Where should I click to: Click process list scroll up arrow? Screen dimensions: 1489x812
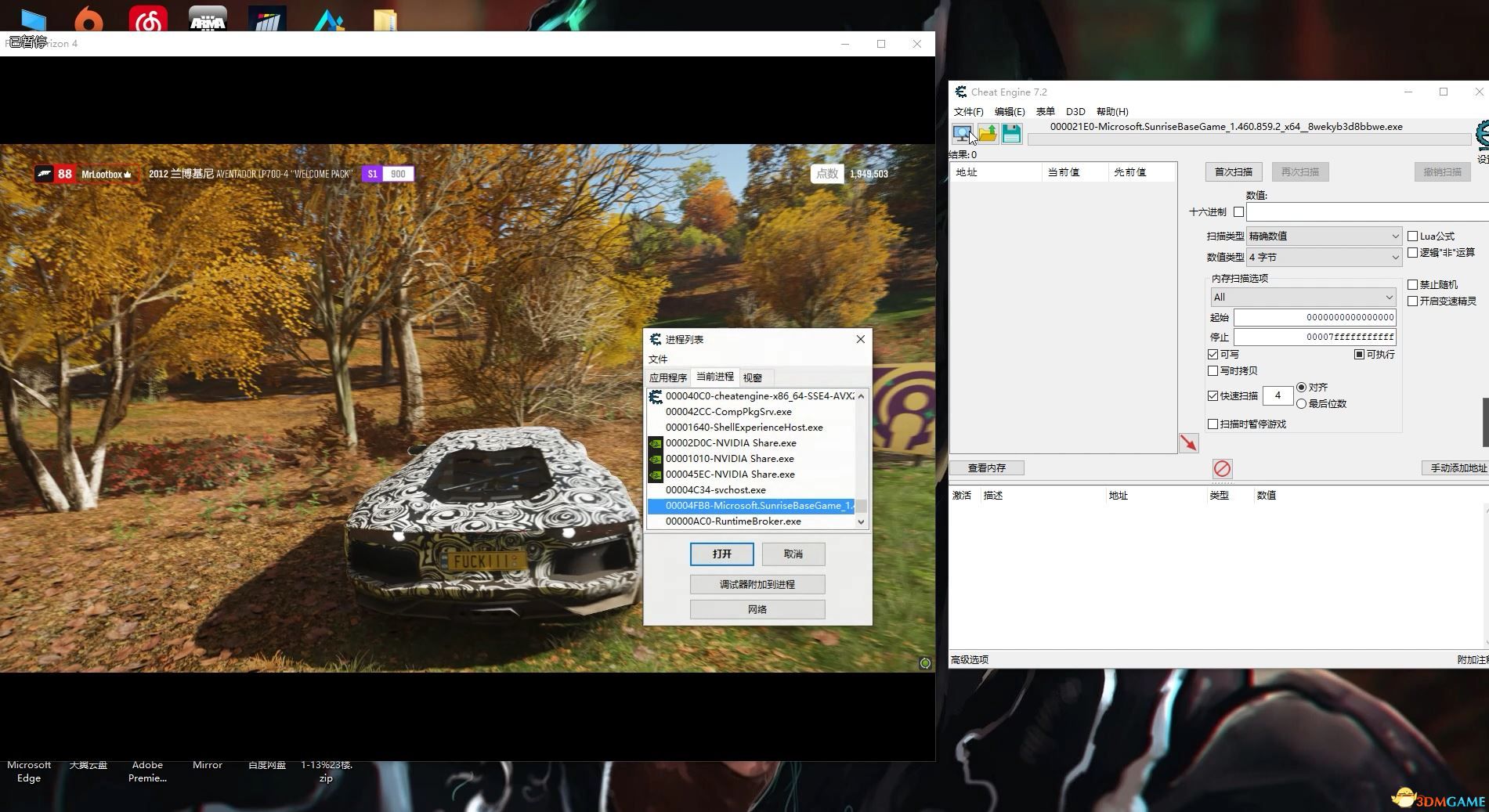(x=861, y=396)
